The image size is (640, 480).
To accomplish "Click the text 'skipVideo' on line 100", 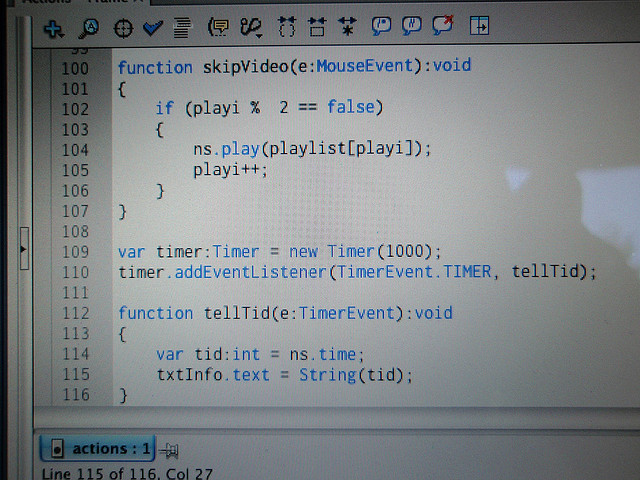I will pyautogui.click(x=246, y=67).
